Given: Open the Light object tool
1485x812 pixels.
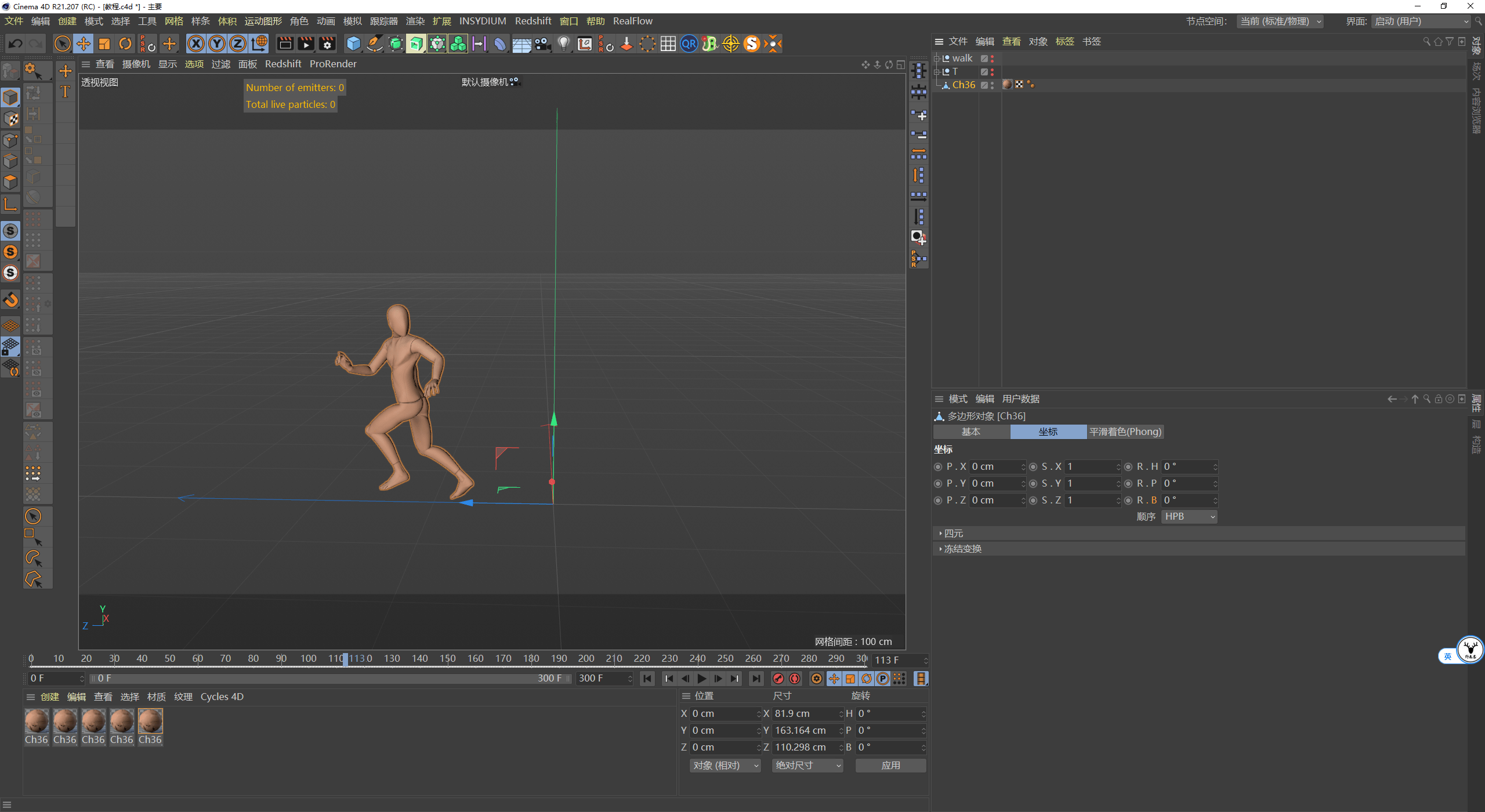Looking at the screenshot, I should coord(563,43).
